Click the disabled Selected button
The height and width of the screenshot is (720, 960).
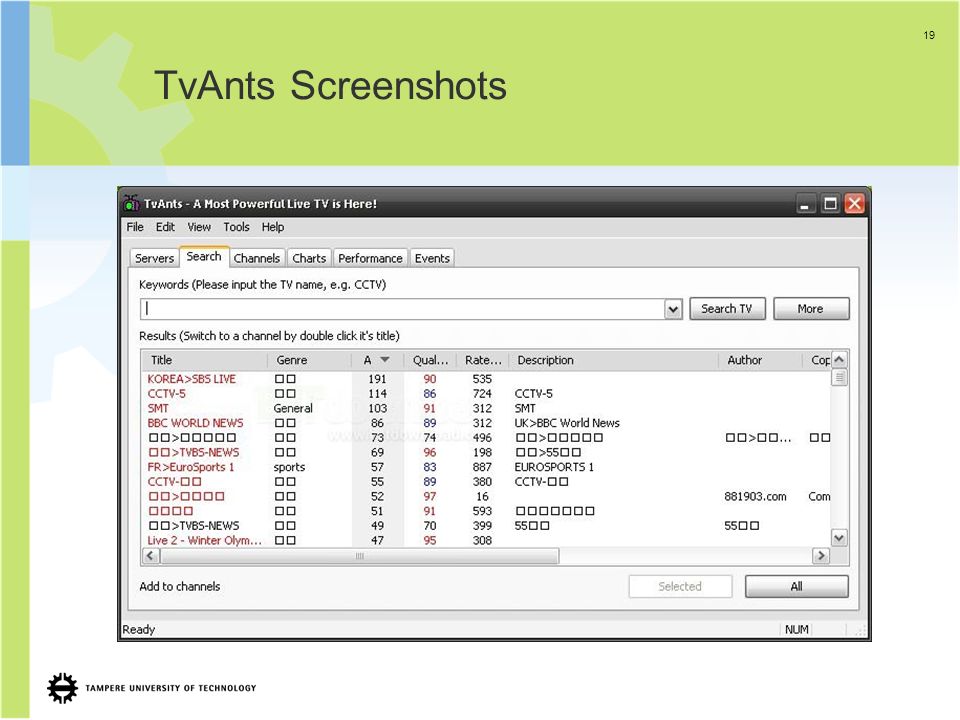(680, 587)
